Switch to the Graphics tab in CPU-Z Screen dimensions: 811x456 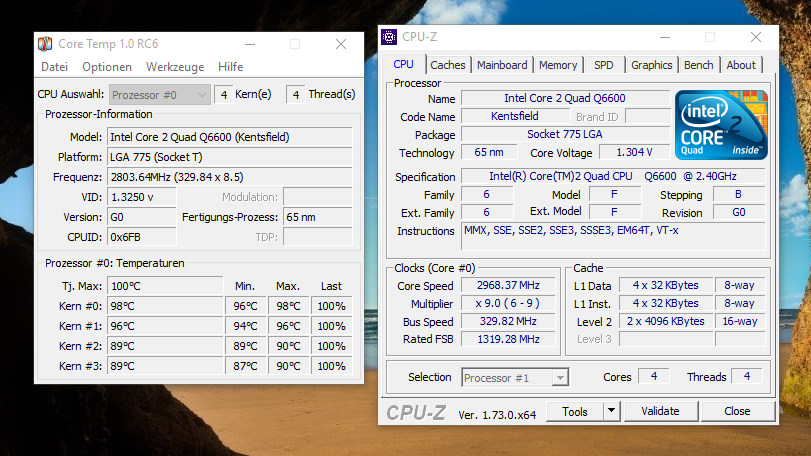[x=651, y=65]
